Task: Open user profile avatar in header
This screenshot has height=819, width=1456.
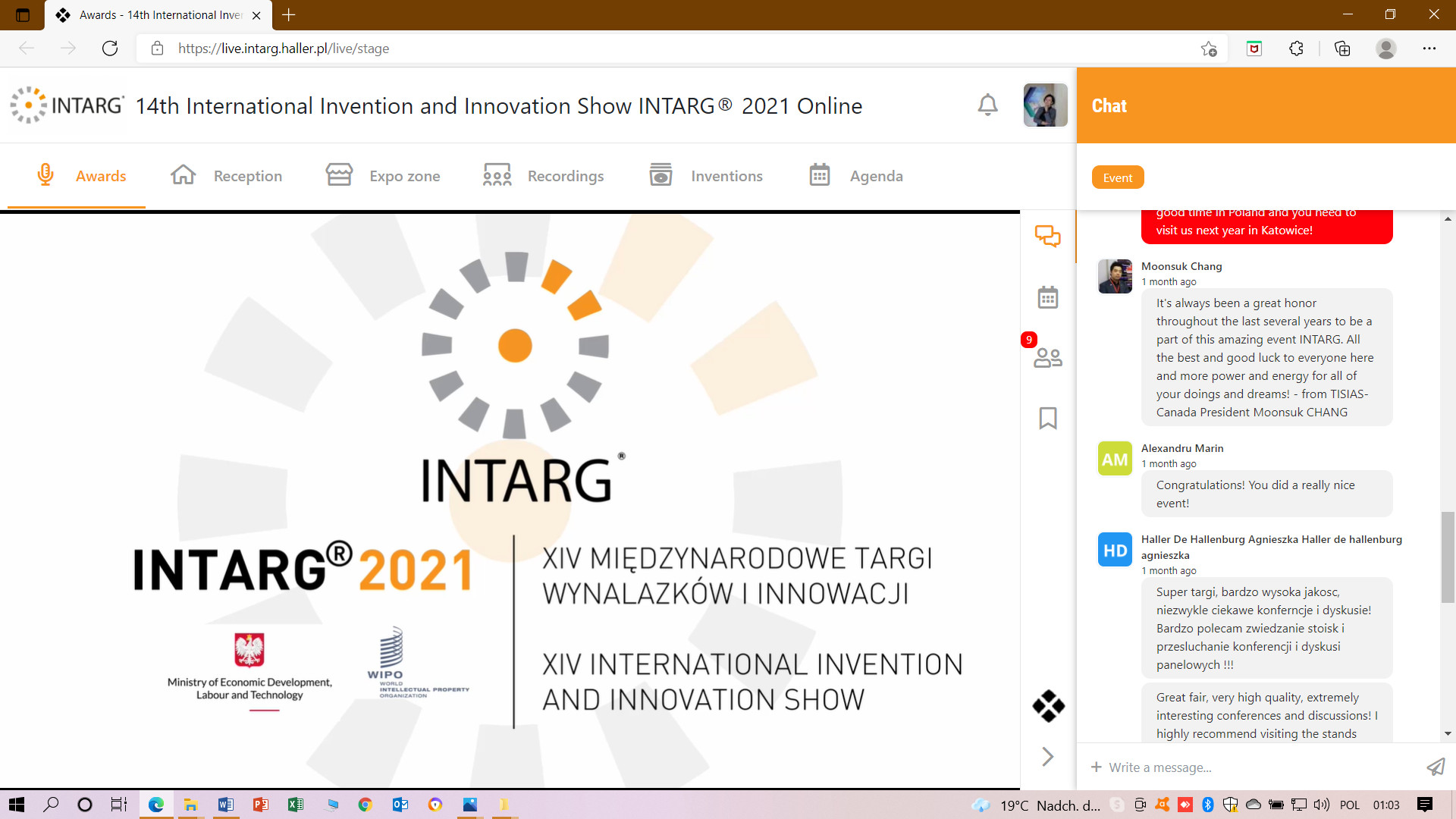Action: (x=1045, y=105)
